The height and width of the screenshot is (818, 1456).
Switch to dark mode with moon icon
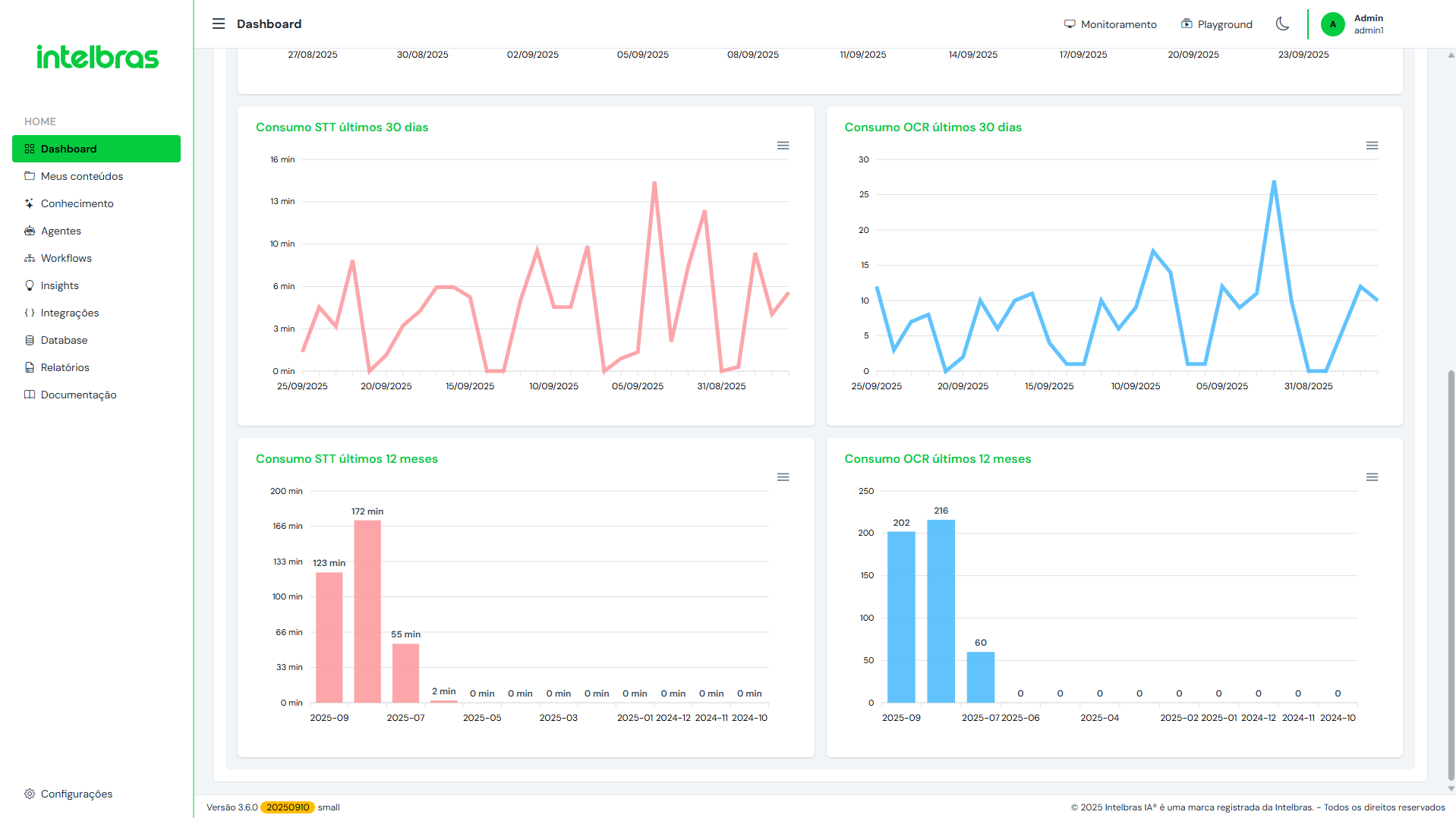coord(1282,24)
